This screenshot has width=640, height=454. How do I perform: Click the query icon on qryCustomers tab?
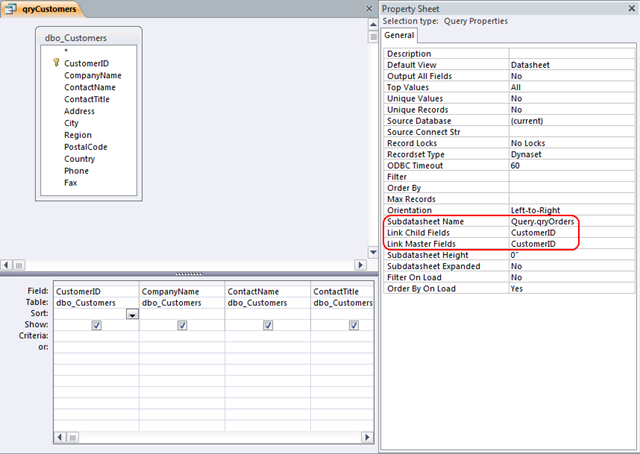[10, 10]
